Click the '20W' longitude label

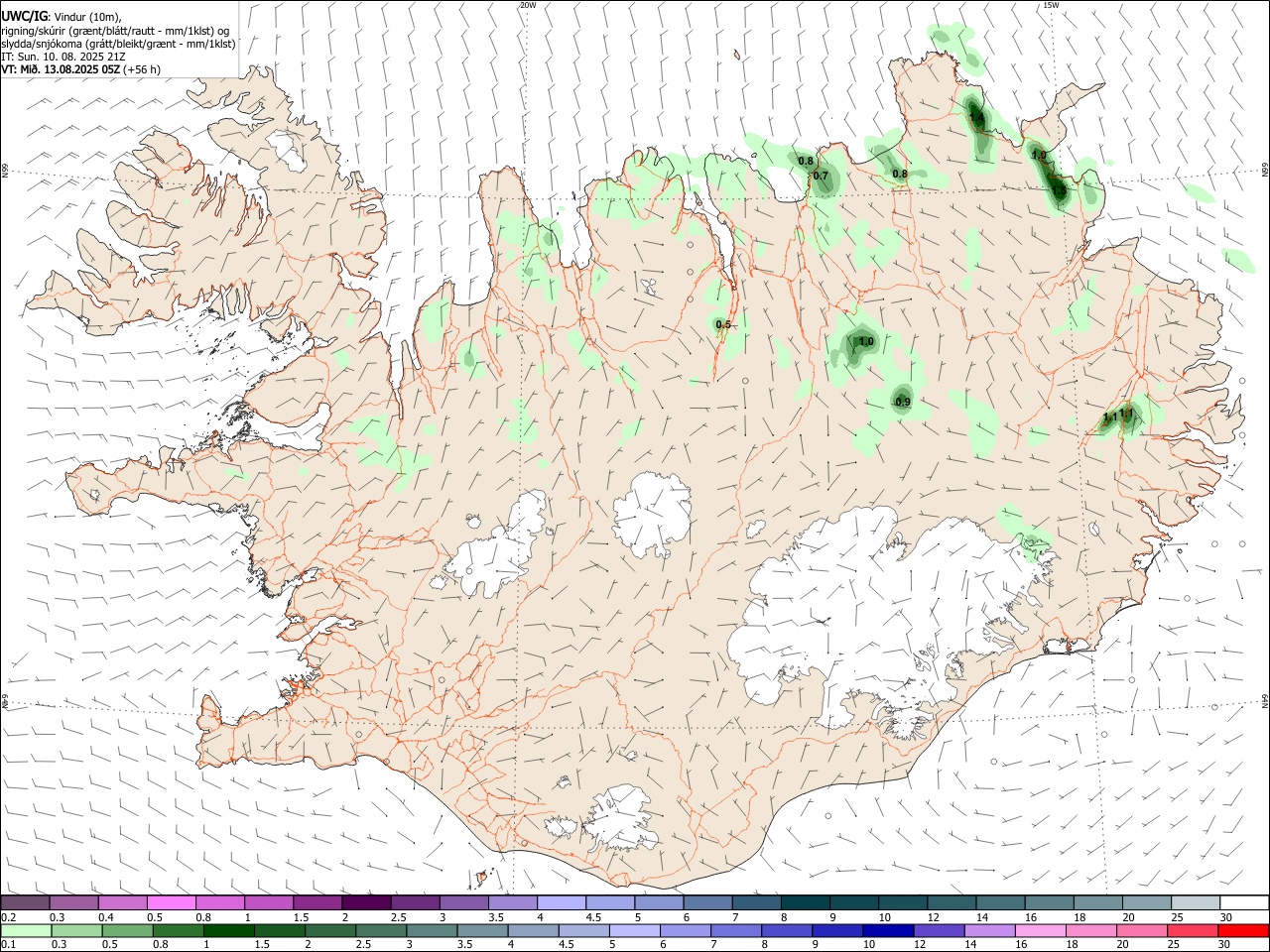(x=528, y=5)
